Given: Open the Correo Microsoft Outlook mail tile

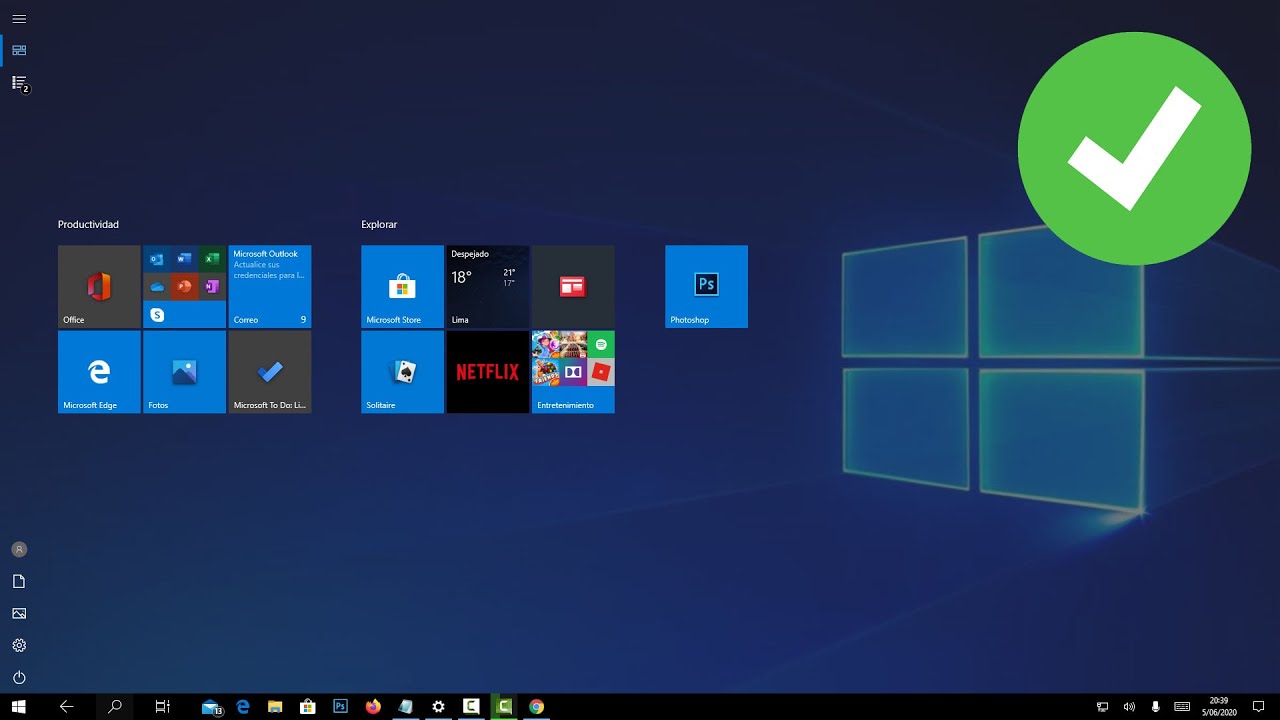Looking at the screenshot, I should (270, 286).
